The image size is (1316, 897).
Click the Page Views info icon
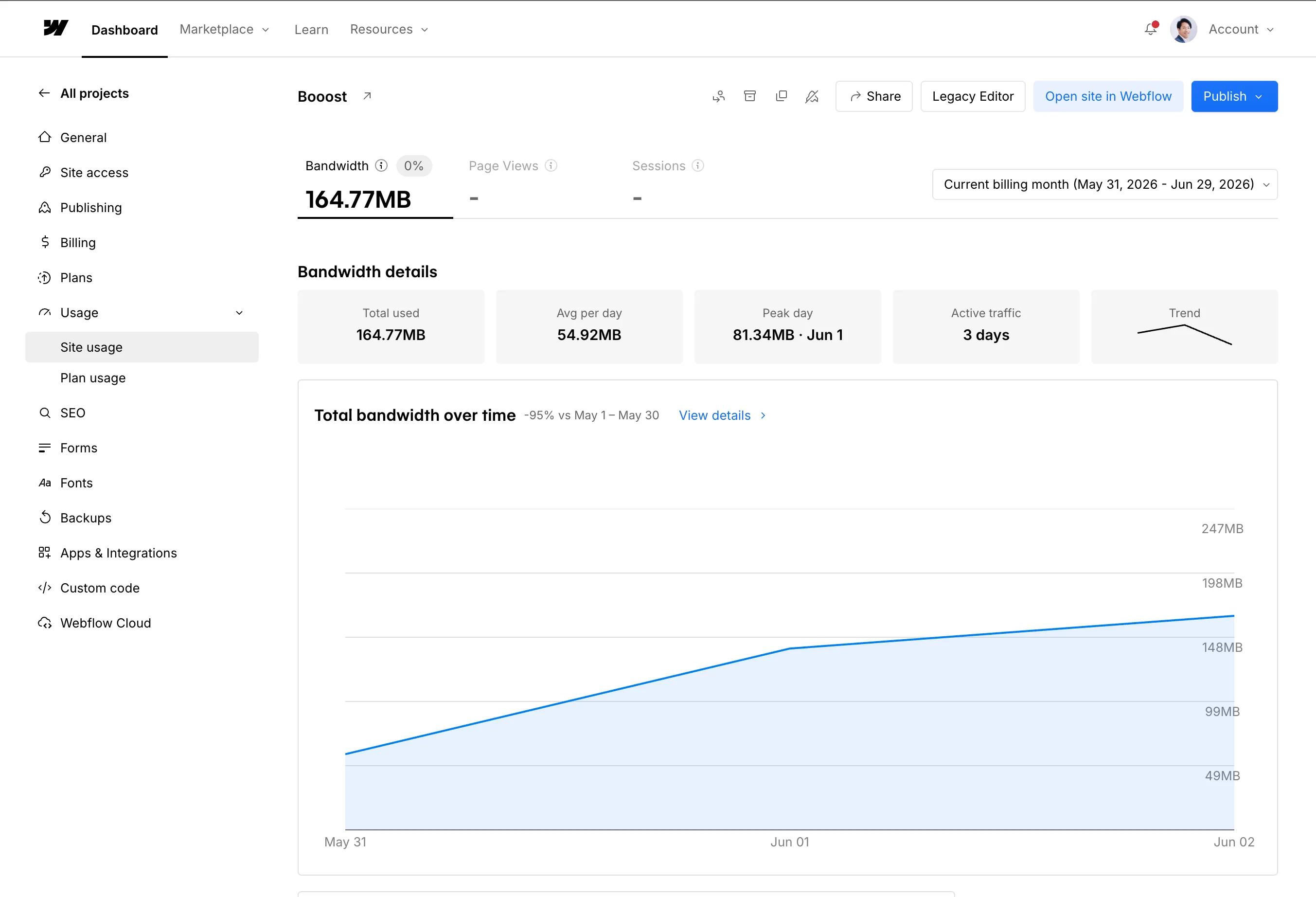pyautogui.click(x=551, y=165)
